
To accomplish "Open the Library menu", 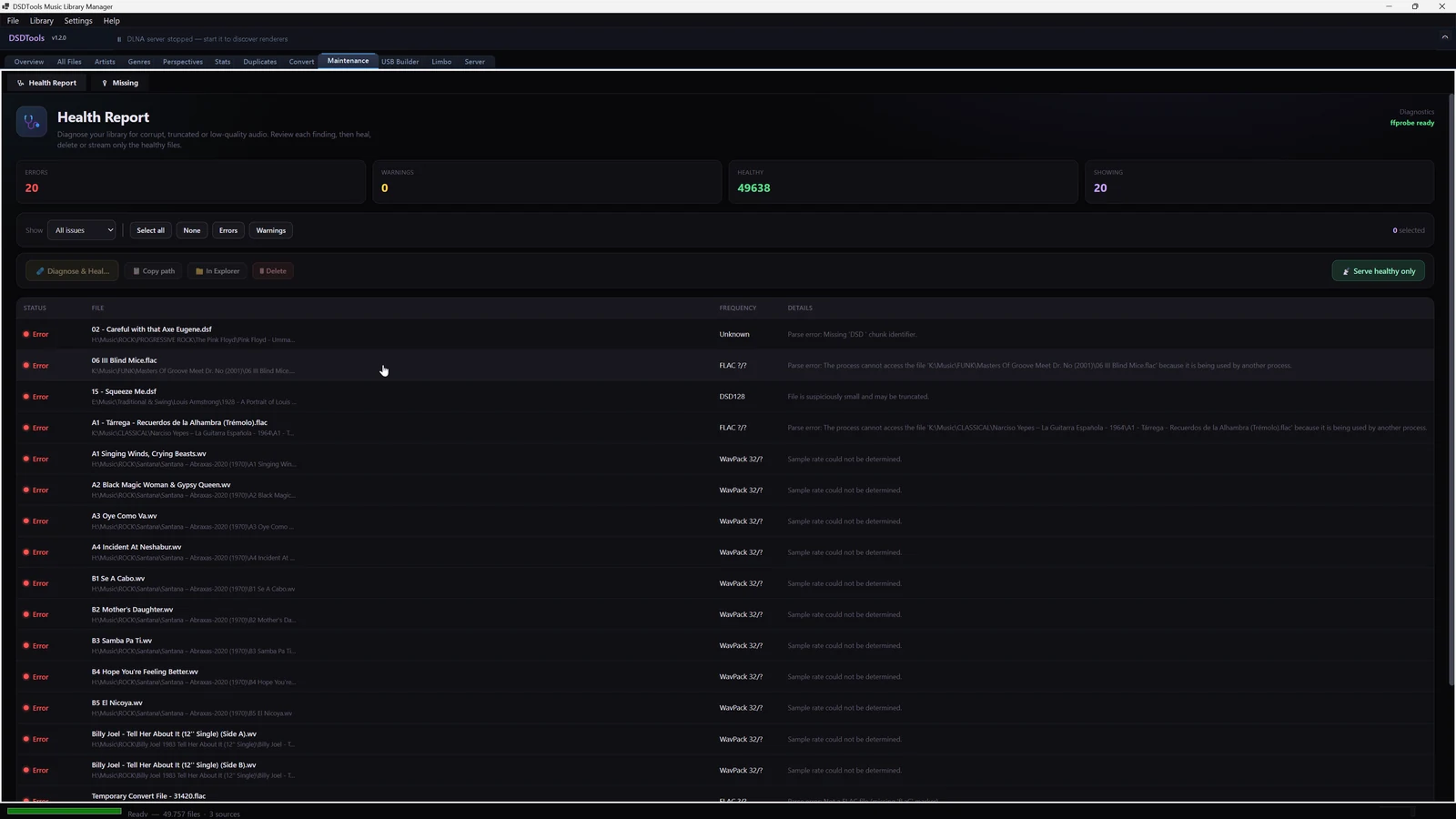I will (x=41, y=21).
